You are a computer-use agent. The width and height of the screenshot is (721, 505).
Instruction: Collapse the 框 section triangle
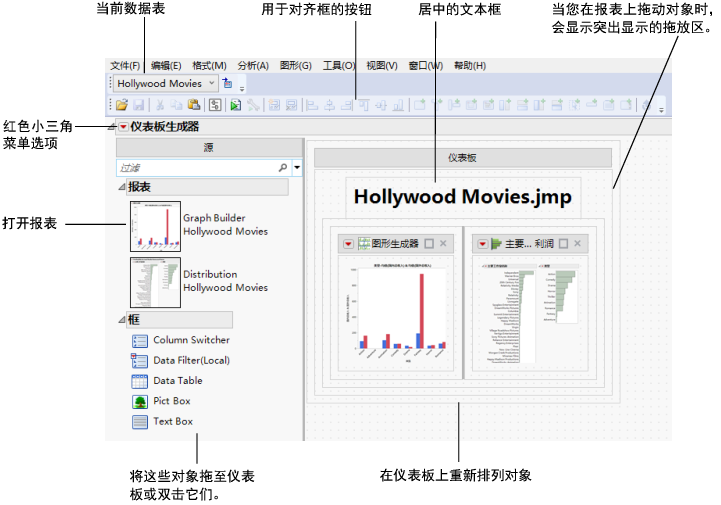[x=122, y=319]
